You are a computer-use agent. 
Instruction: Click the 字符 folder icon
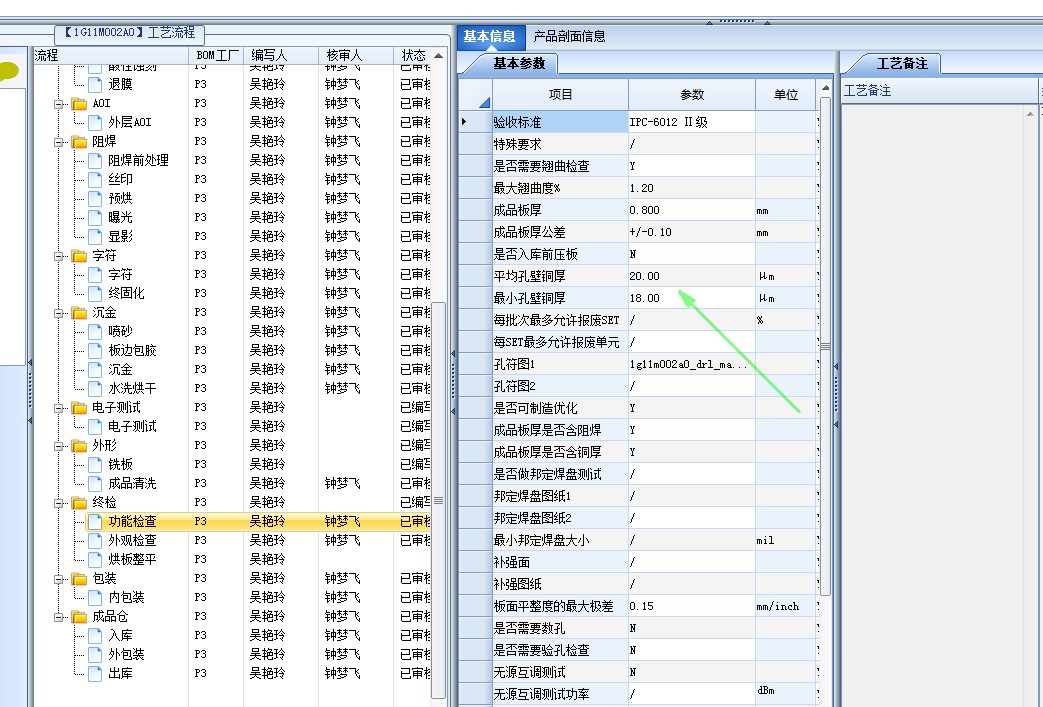(79, 256)
